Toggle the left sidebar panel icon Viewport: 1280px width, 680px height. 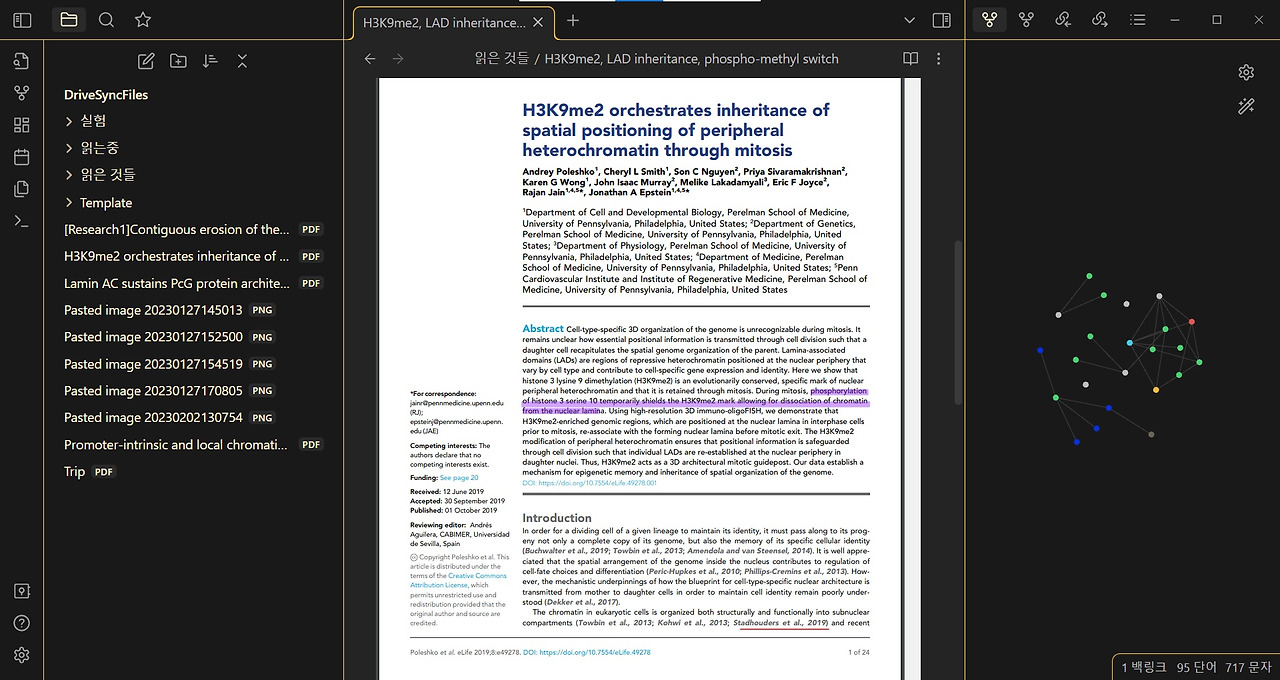22,20
